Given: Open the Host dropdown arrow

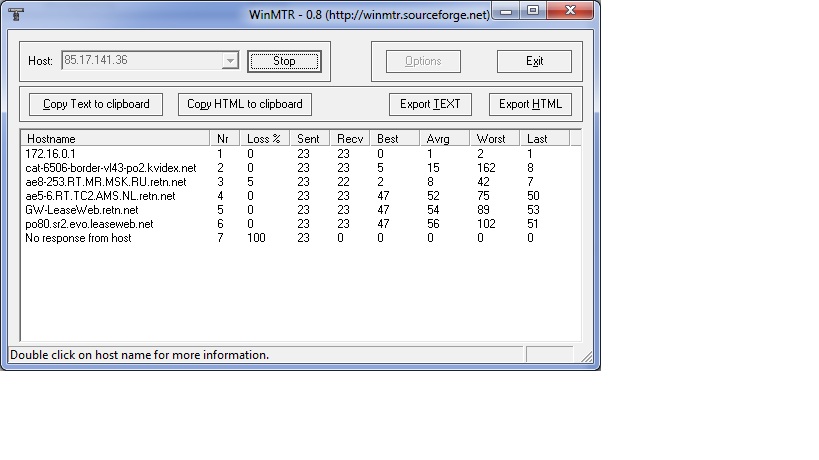Looking at the screenshot, I should point(230,61).
